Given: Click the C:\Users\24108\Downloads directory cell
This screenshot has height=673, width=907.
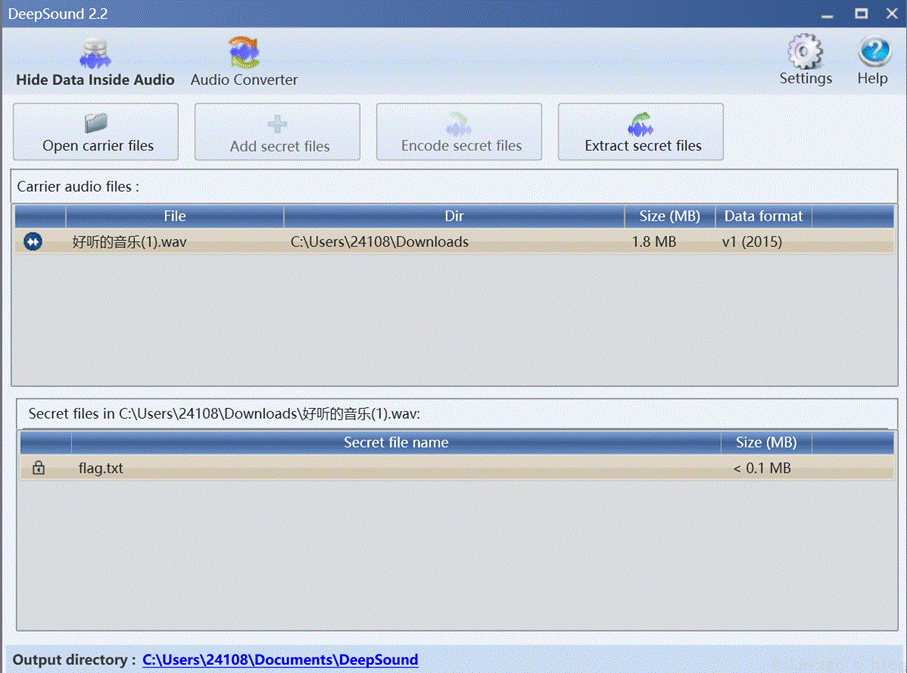Looking at the screenshot, I should [379, 241].
